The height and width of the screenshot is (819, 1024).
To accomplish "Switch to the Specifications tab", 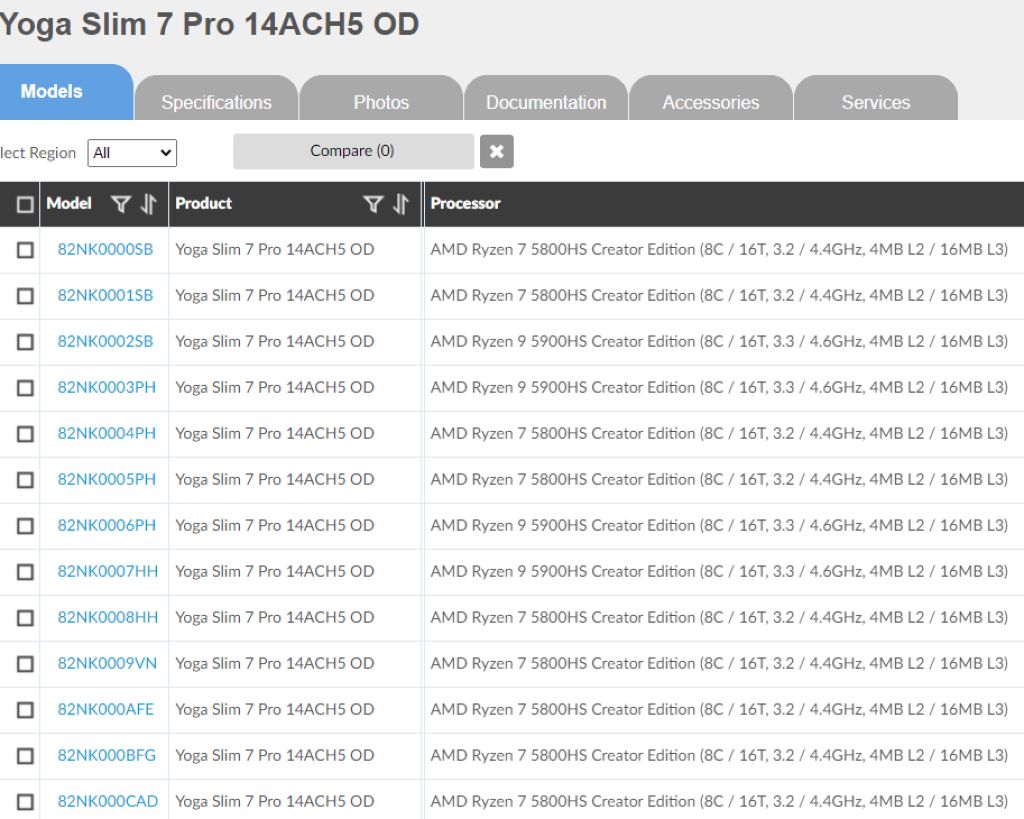I will (x=216, y=102).
